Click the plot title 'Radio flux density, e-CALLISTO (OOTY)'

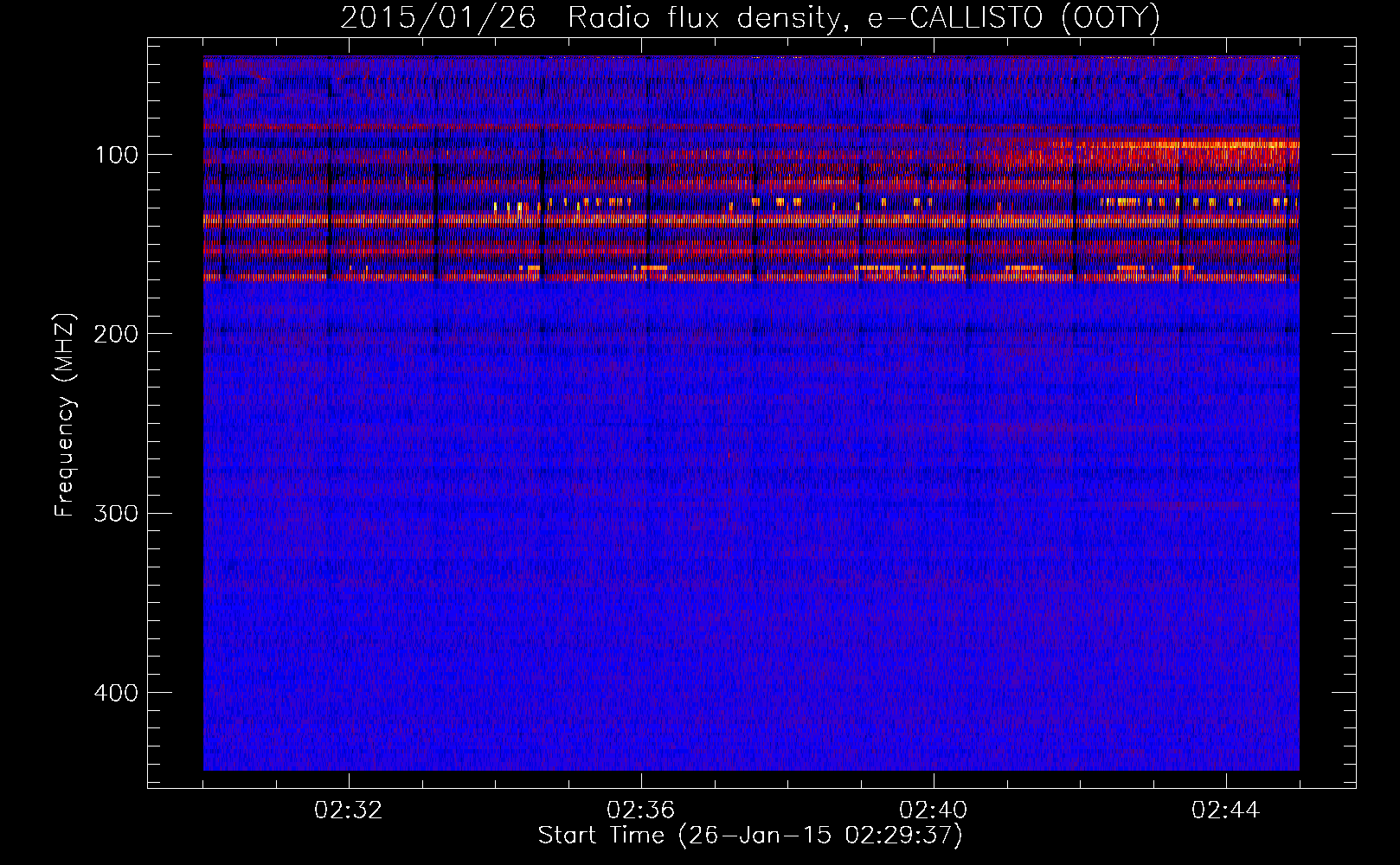[x=864, y=17]
